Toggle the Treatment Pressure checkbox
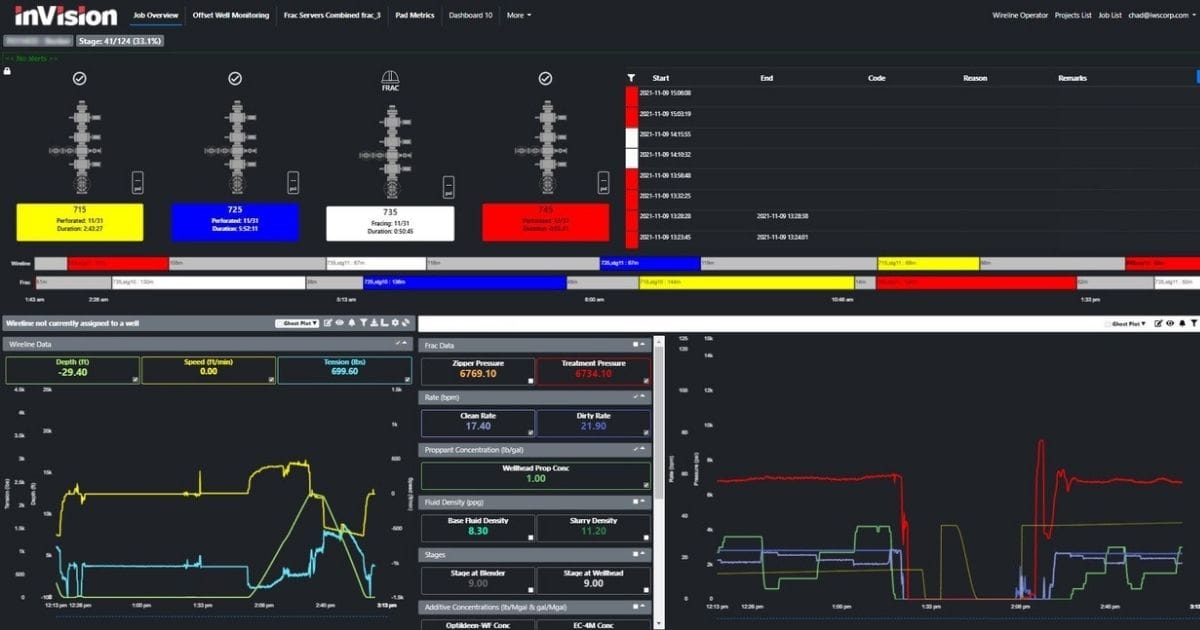This screenshot has height=630, width=1200. pyautogui.click(x=647, y=381)
